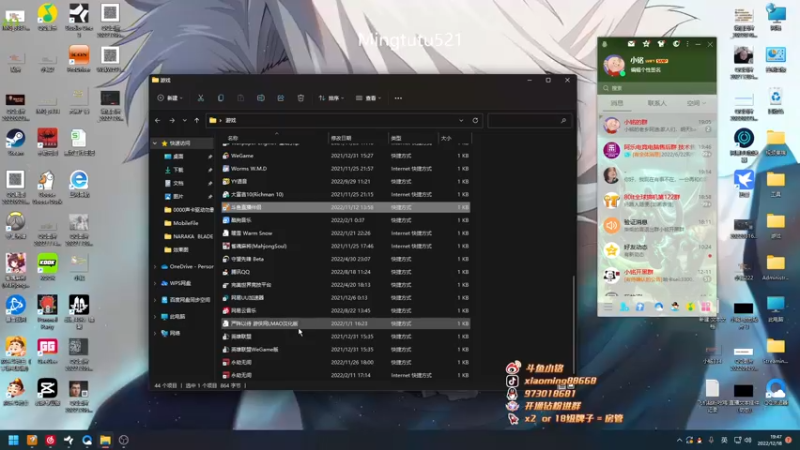Open the Steam desktop icon

point(15,142)
